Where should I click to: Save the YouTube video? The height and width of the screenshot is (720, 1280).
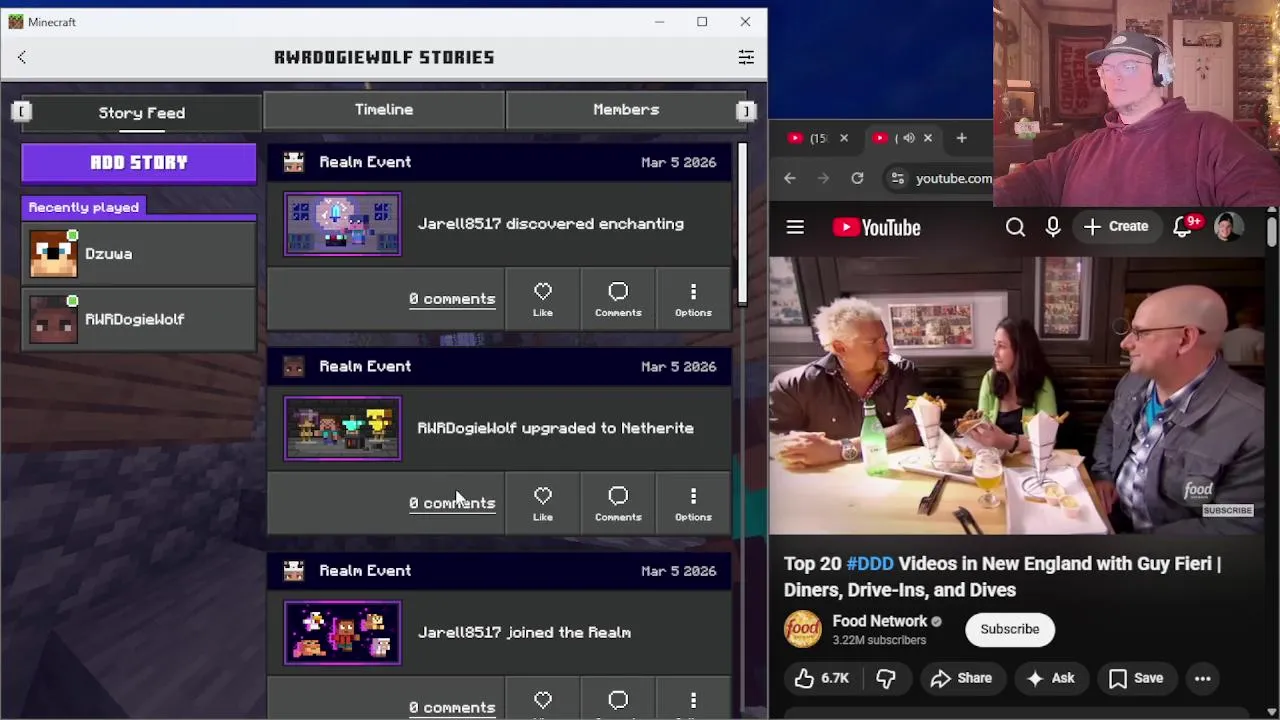pyautogui.click(x=1136, y=678)
